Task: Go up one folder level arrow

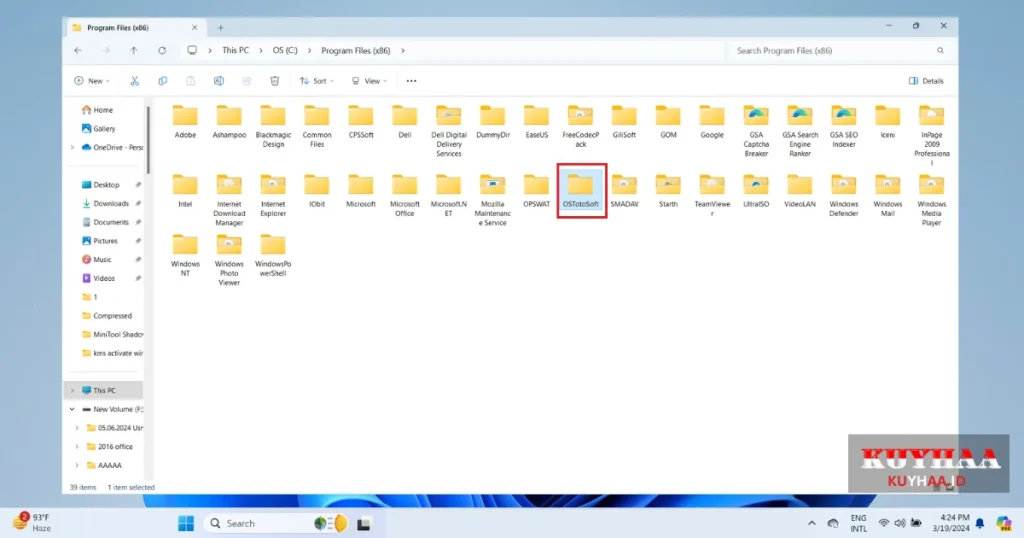Action: (134, 50)
